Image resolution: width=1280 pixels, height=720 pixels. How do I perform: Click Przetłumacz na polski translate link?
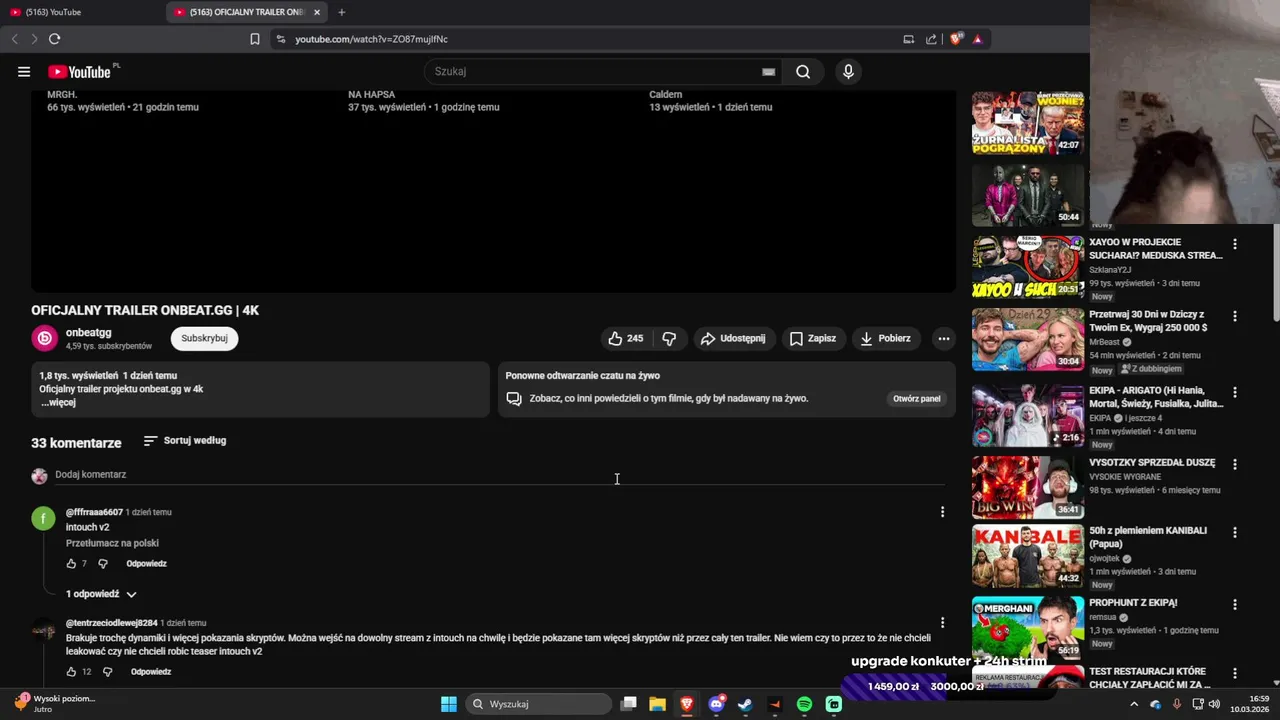click(112, 543)
